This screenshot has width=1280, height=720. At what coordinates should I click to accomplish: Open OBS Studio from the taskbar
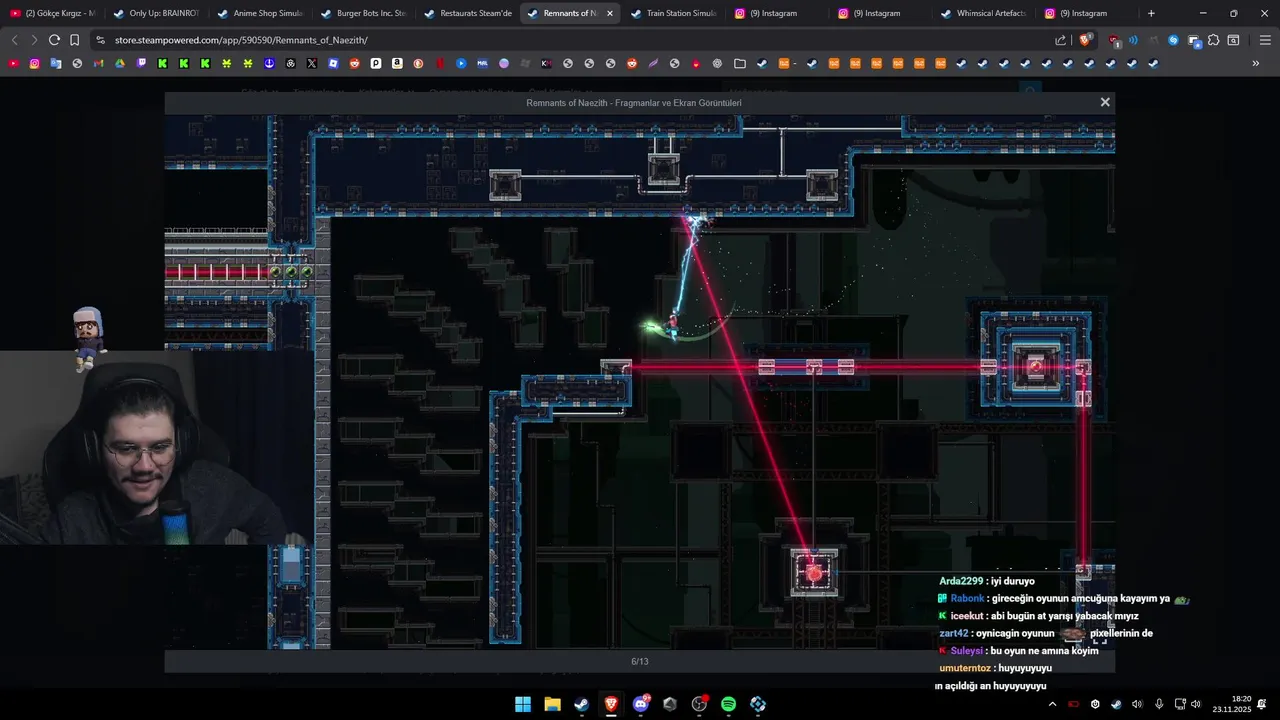(x=699, y=704)
